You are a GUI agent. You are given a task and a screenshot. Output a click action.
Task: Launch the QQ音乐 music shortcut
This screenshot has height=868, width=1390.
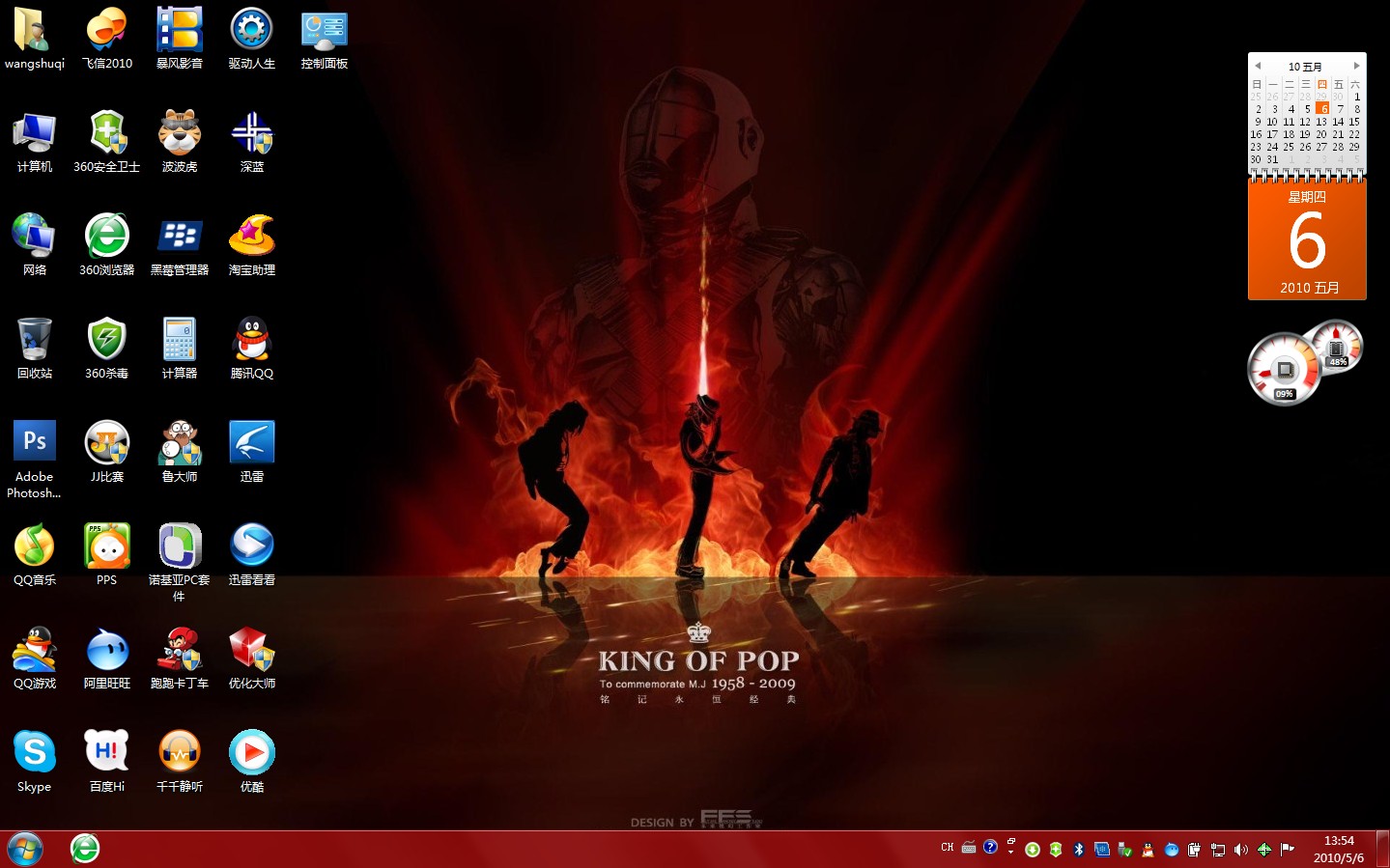[x=35, y=555]
